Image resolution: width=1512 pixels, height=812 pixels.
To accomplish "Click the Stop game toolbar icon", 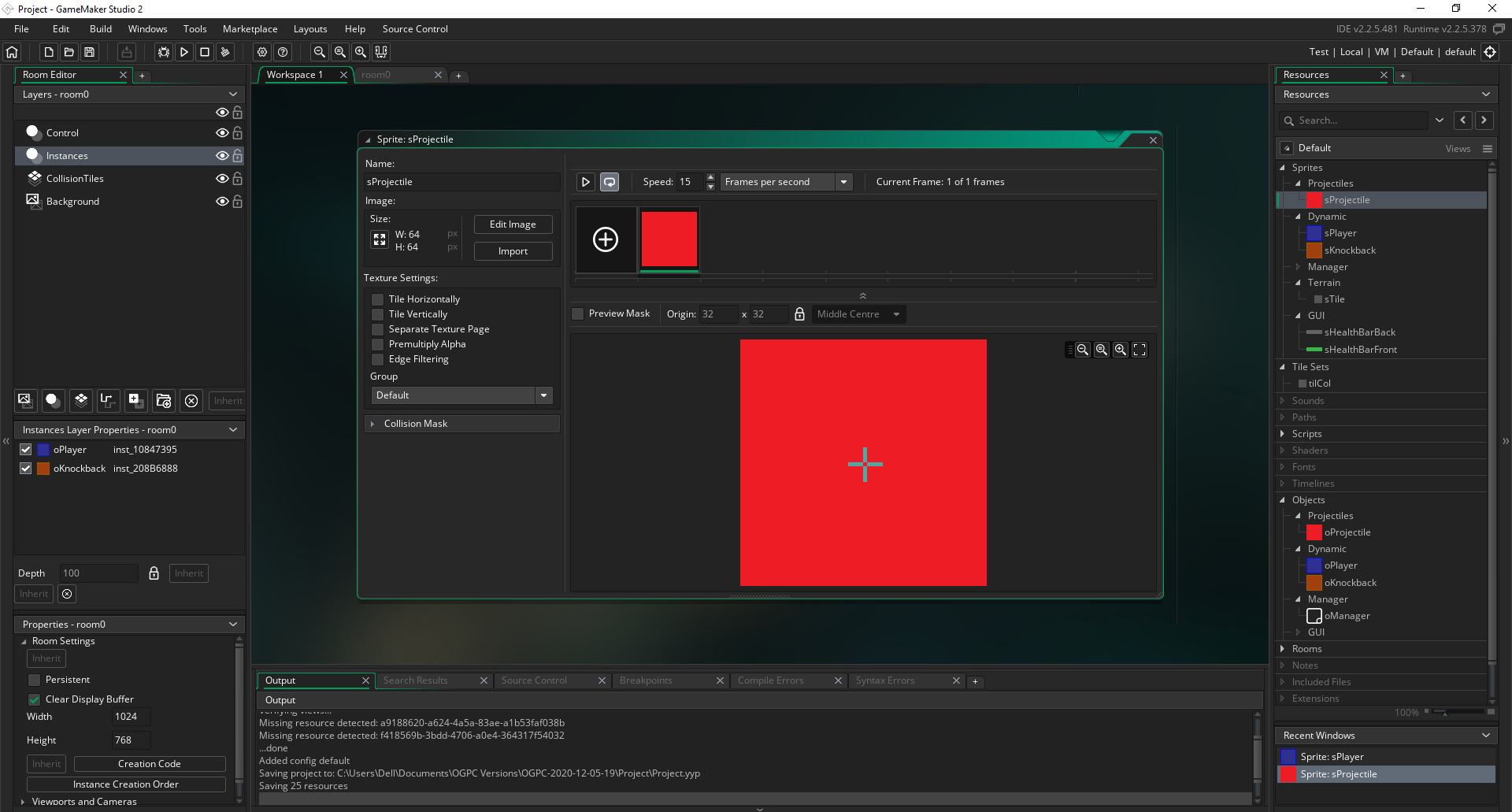I will tap(205, 52).
